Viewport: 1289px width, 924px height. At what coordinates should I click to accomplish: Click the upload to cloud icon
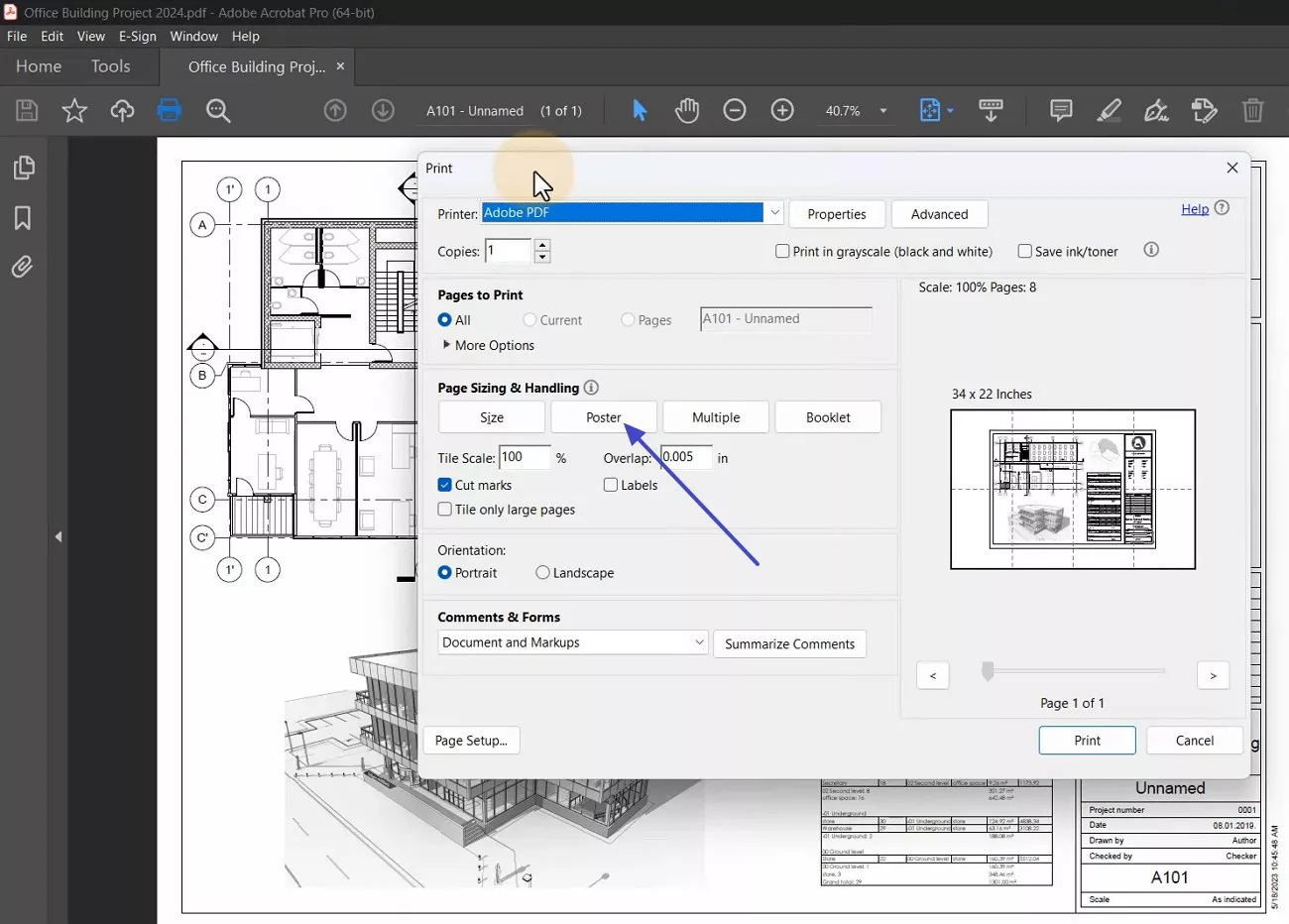(122, 110)
